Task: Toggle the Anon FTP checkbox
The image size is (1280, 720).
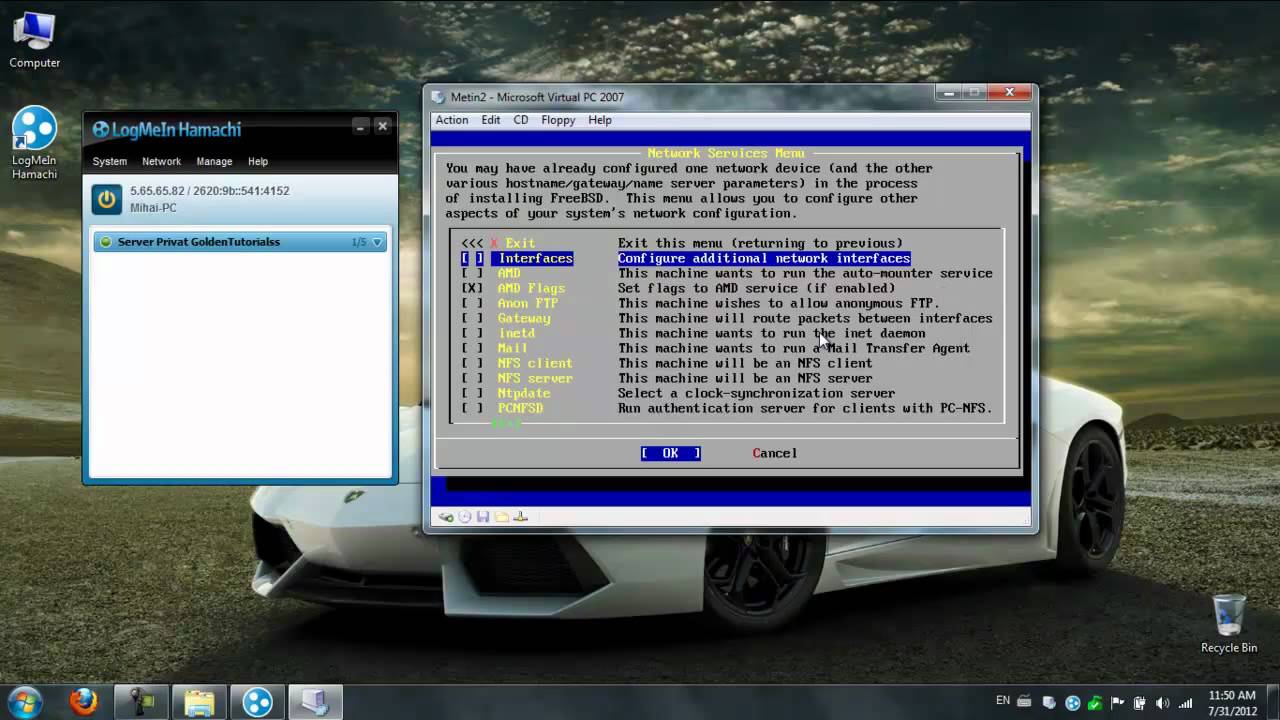Action: point(472,303)
